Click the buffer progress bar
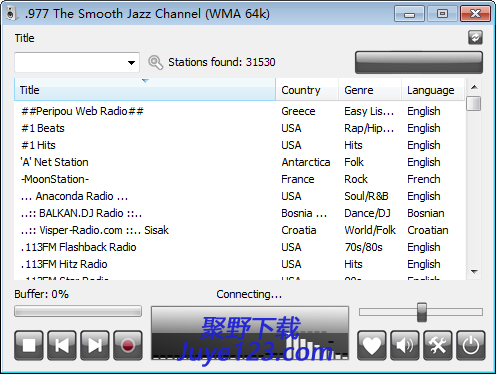Viewport: 496px width, 374px height. 78,311
